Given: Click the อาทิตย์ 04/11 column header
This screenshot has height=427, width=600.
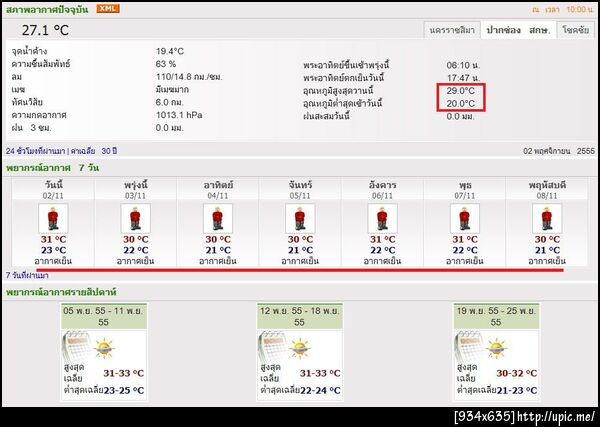Looking at the screenshot, I should click(x=218, y=190).
